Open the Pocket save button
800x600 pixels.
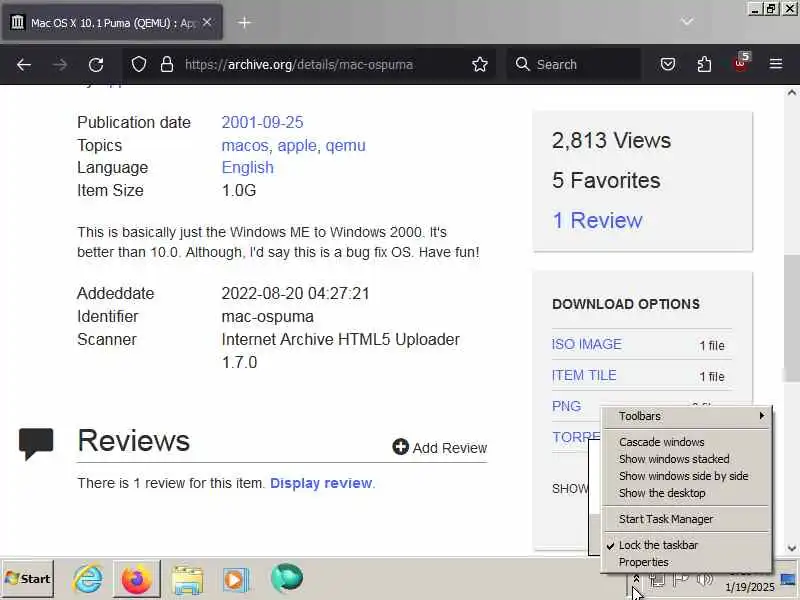click(668, 65)
